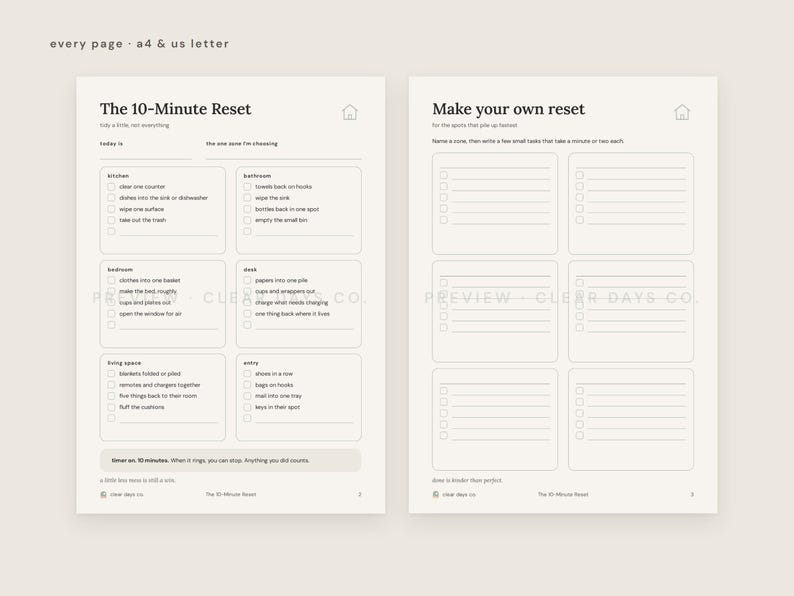Click 'The 10-Minute Reset' page title
Image resolution: width=794 pixels, height=596 pixels.
pyautogui.click(x=175, y=109)
